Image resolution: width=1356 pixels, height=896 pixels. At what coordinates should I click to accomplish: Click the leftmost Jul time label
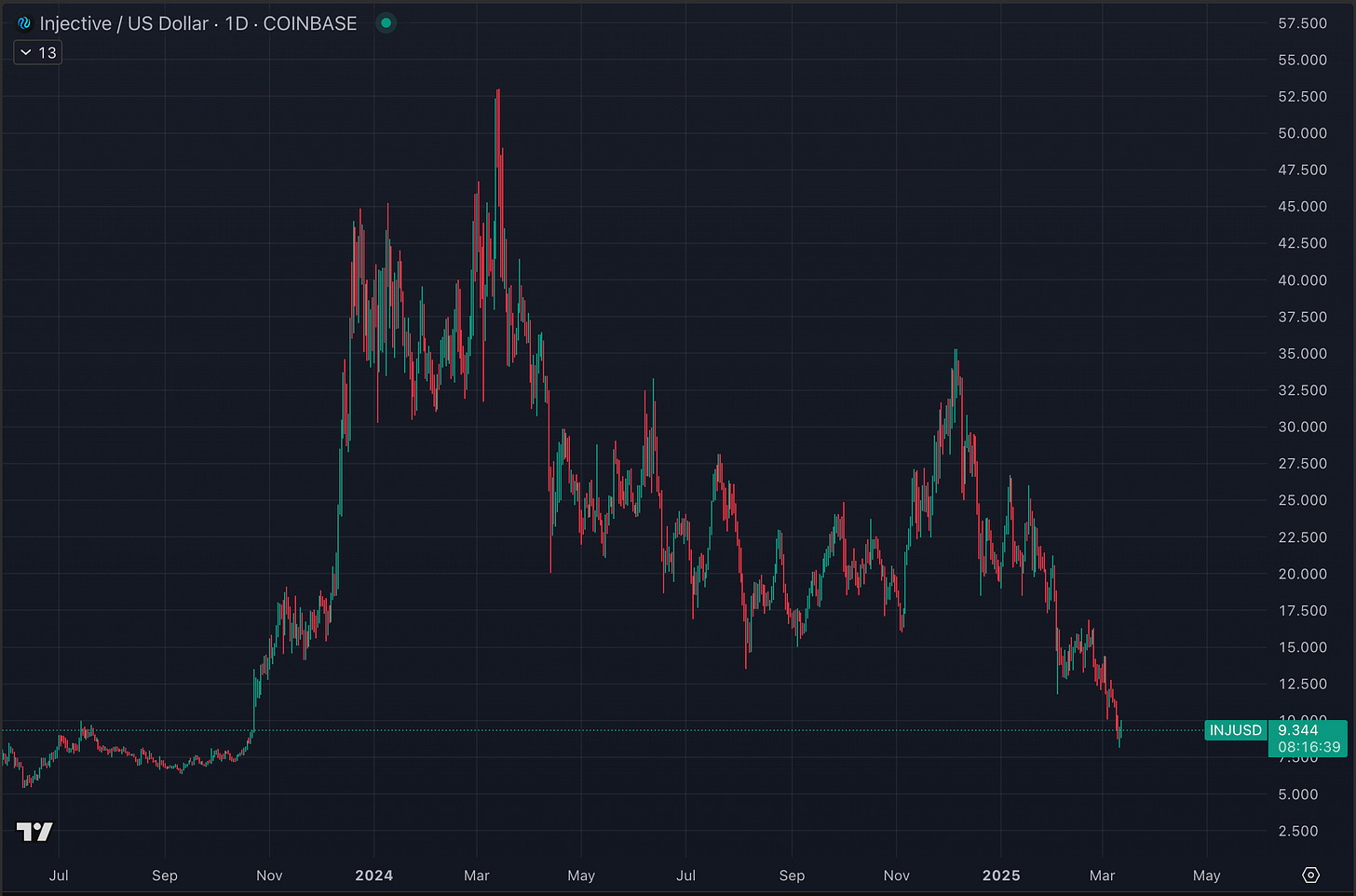tap(59, 876)
